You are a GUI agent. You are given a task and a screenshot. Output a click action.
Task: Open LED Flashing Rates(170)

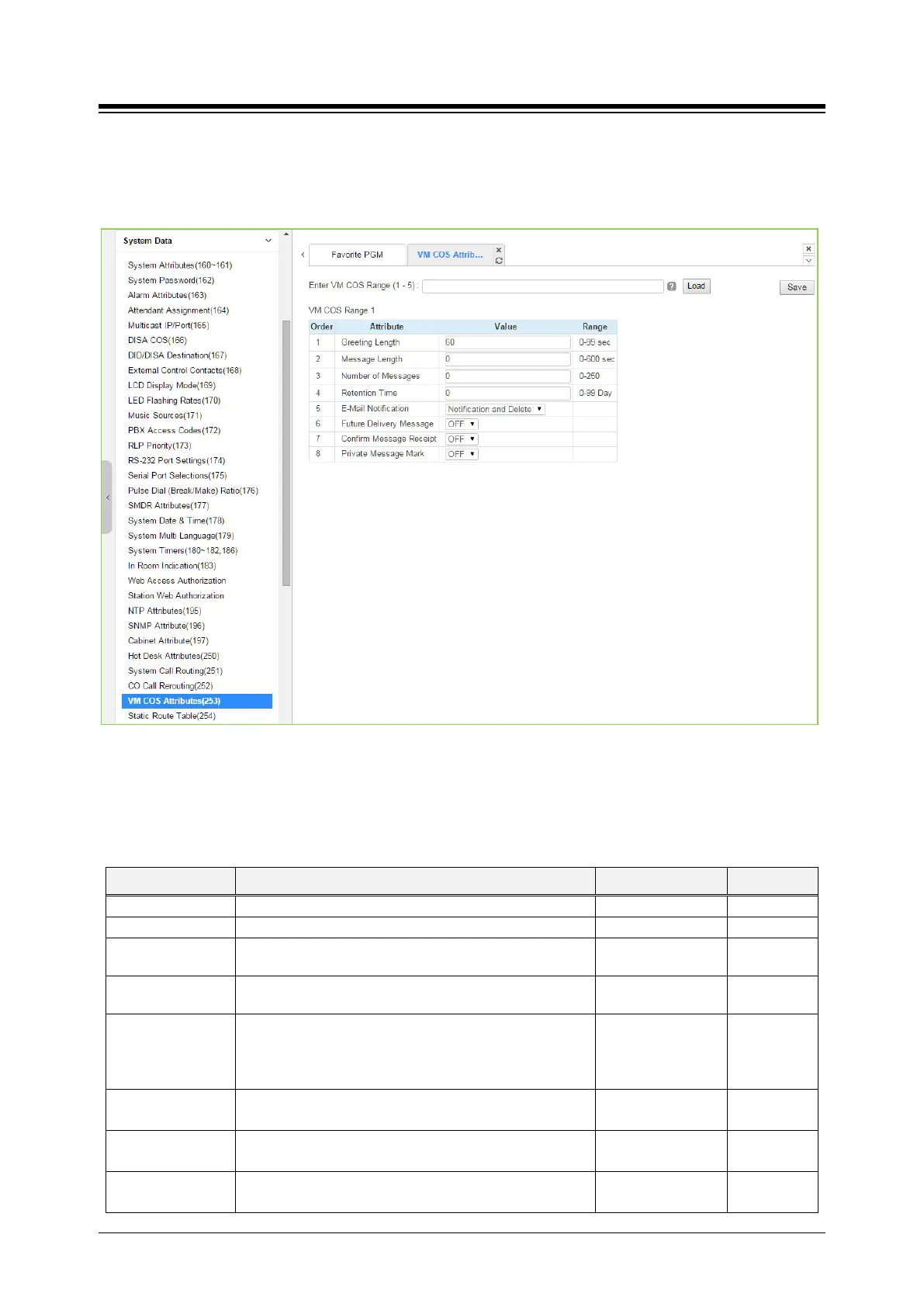[x=174, y=400]
